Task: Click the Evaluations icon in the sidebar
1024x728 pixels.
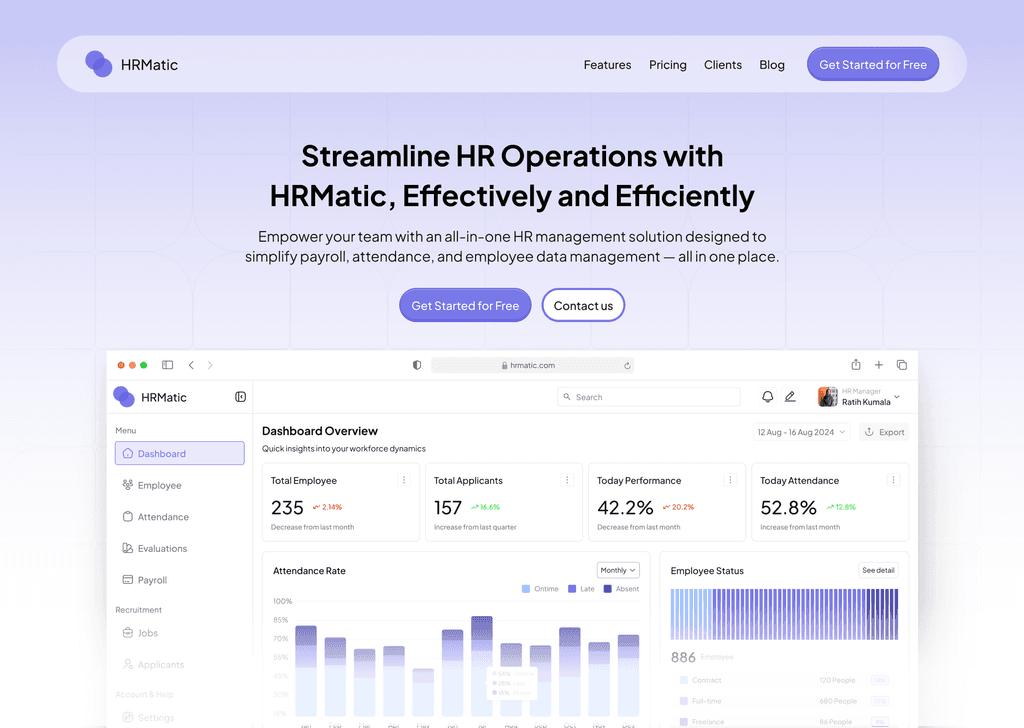Action: point(127,548)
